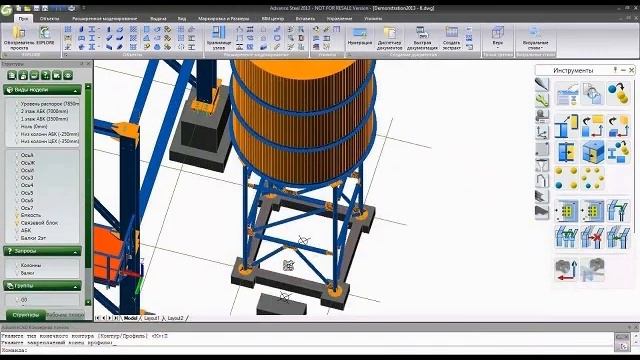Click blue cube with yellow face tool
The width and height of the screenshot is (640, 360).
592,152
